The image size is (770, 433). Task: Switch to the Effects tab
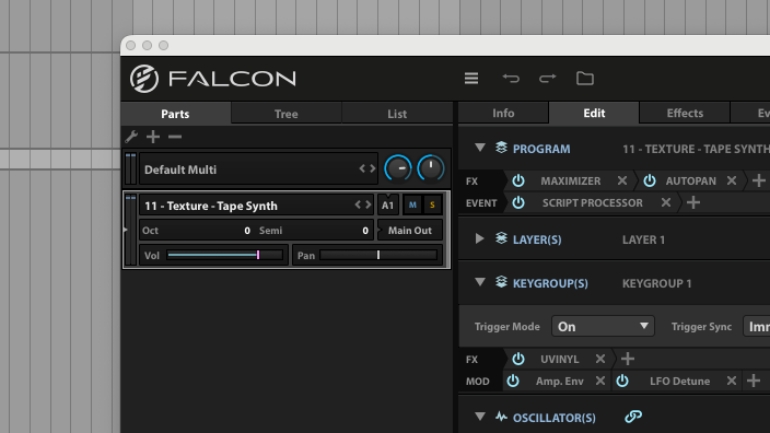(x=685, y=113)
